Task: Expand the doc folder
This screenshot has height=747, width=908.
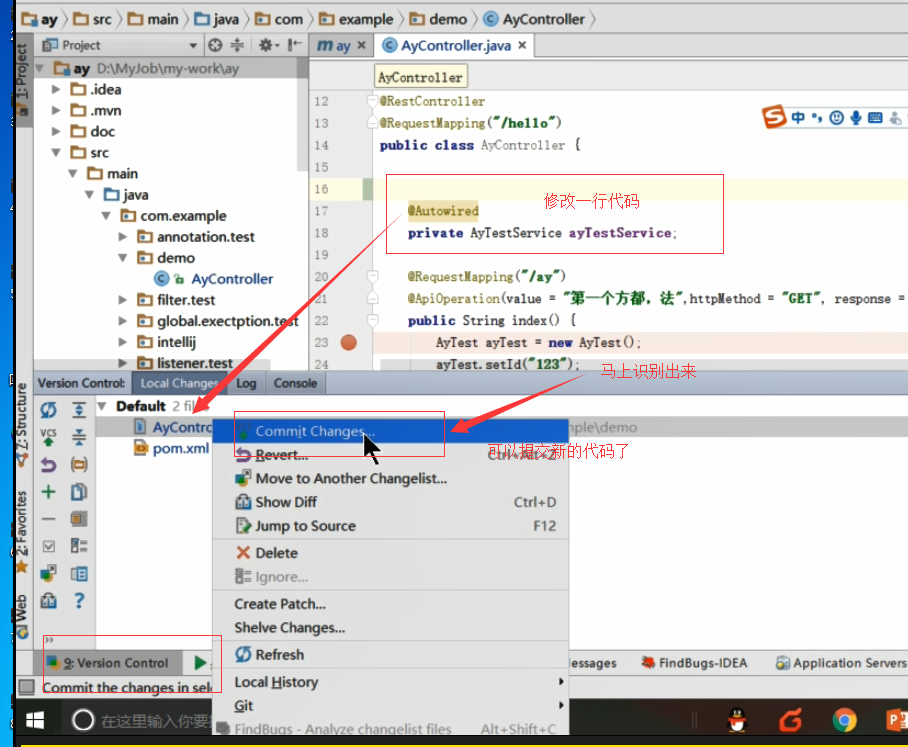Action: point(56,131)
